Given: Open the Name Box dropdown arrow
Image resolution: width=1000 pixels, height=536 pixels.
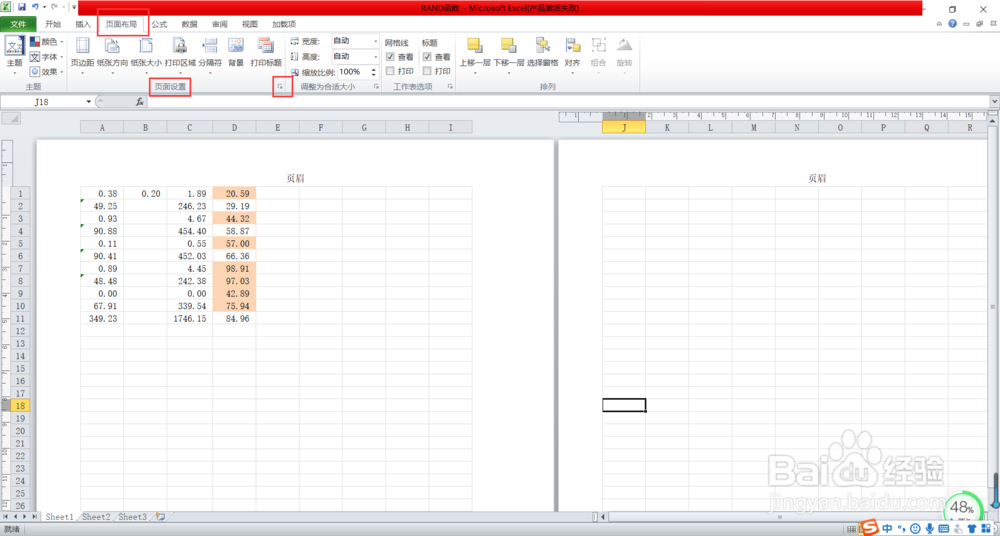Looking at the screenshot, I should 89,102.
